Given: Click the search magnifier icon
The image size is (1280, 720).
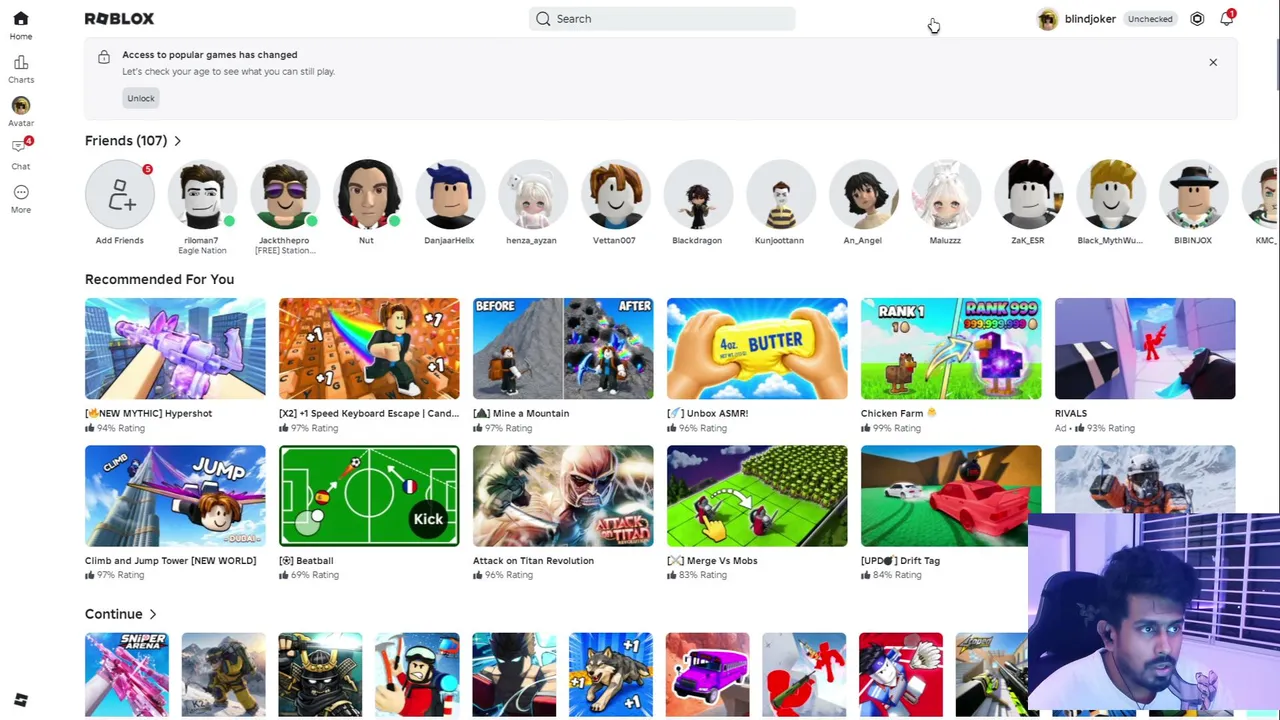Looking at the screenshot, I should [x=543, y=18].
